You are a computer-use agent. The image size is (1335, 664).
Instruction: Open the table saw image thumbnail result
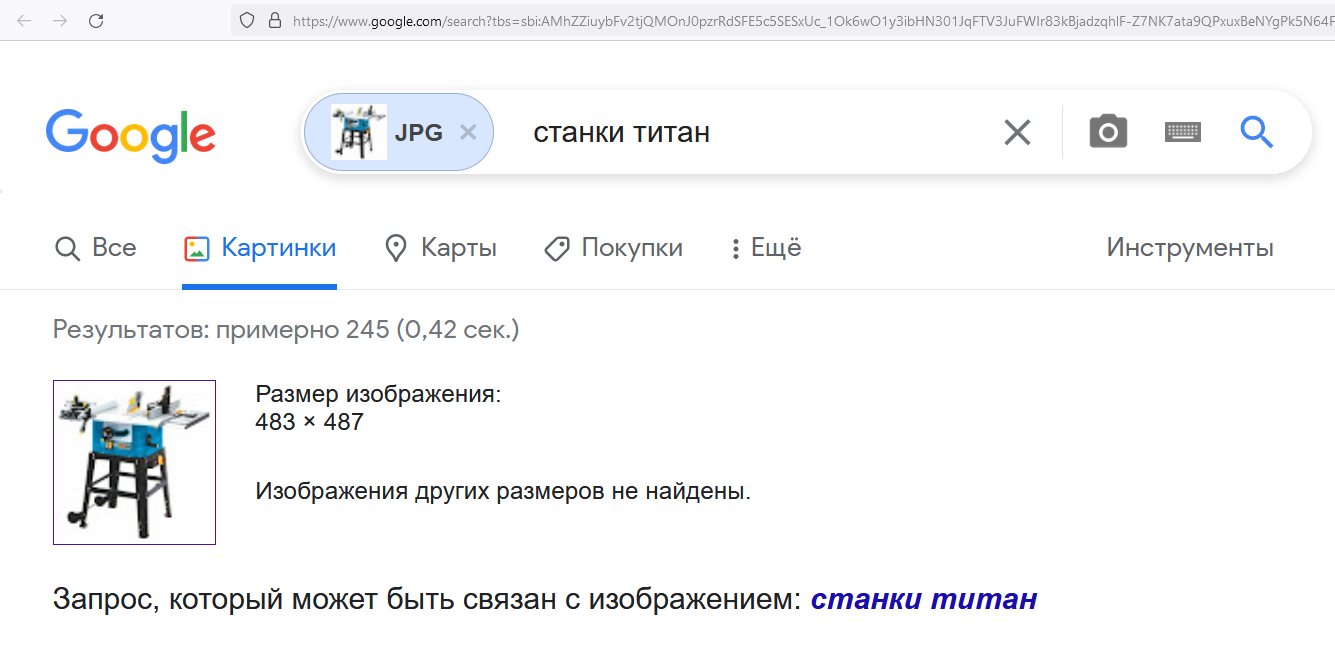click(x=134, y=462)
